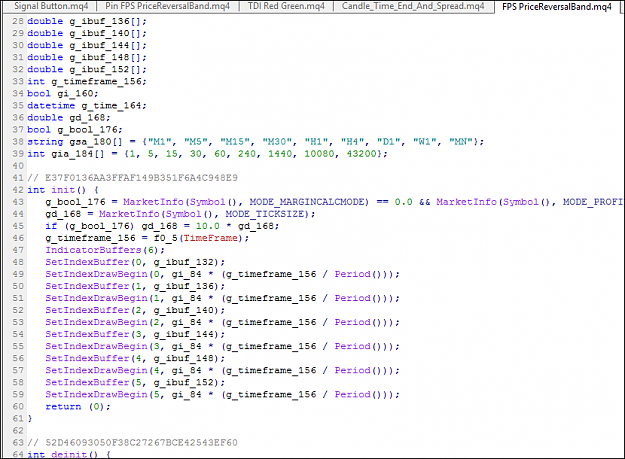This screenshot has width=625, height=459.
Task: Click the closing brace on line 61
Action: point(30,418)
